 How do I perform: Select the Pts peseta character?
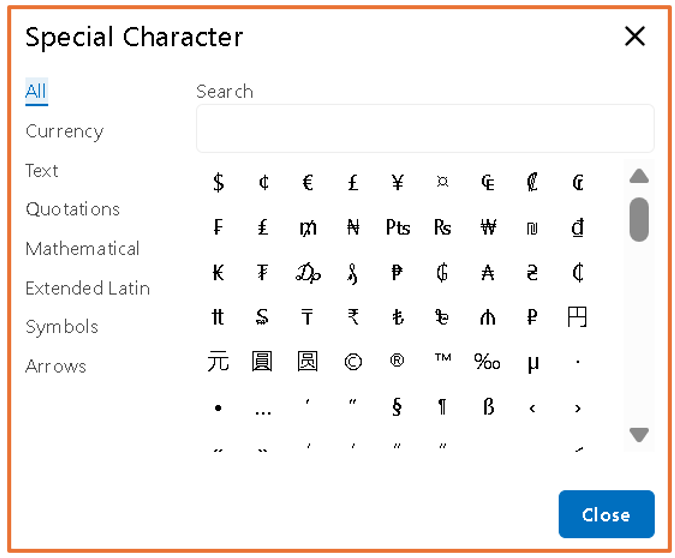click(x=398, y=227)
